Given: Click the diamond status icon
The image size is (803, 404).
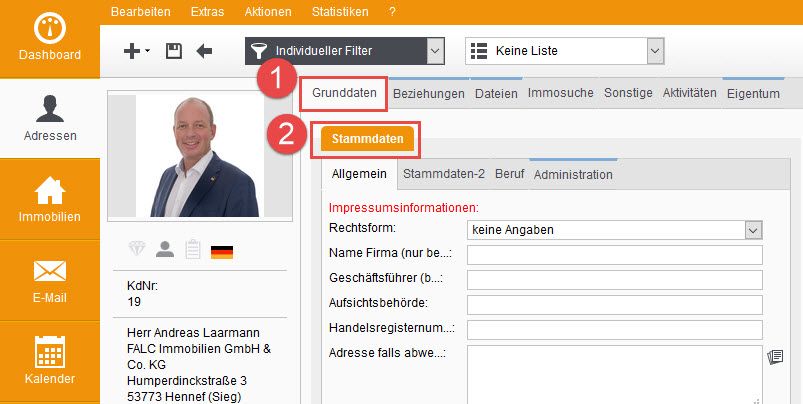Looking at the screenshot, I should pos(138,249).
